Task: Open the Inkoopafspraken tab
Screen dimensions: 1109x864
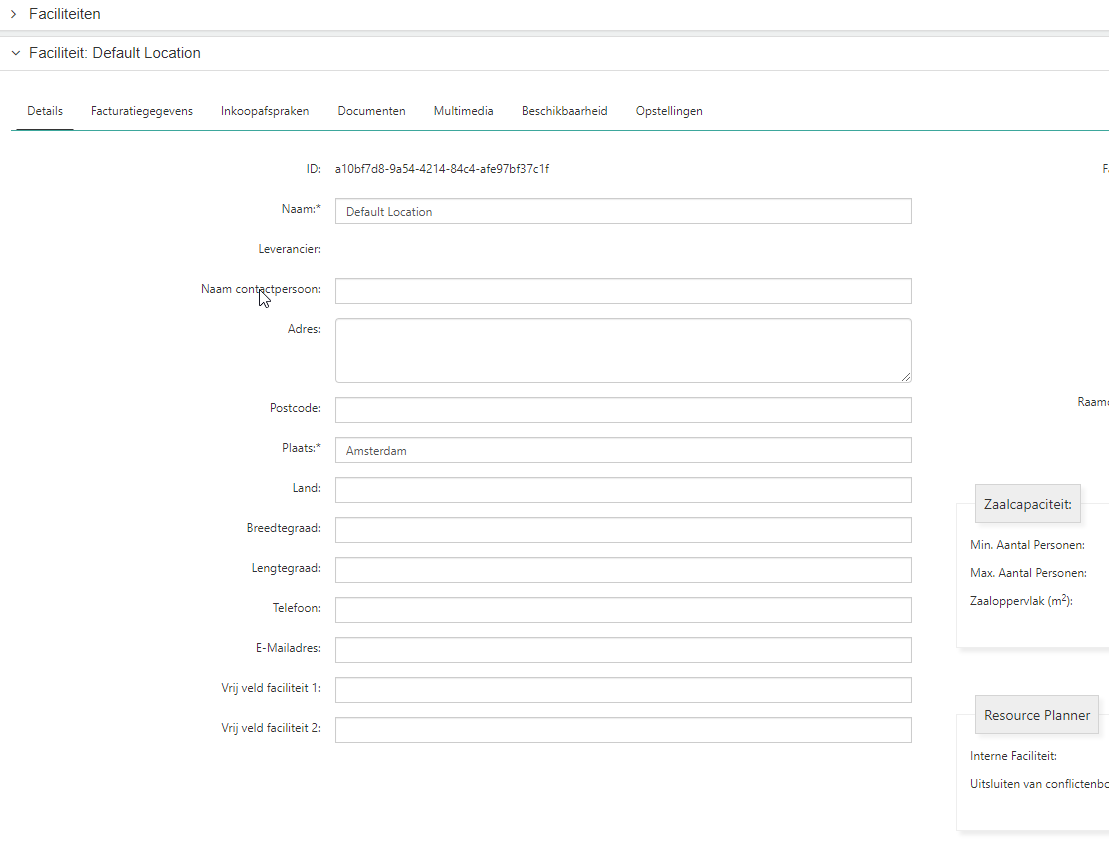Action: [265, 111]
